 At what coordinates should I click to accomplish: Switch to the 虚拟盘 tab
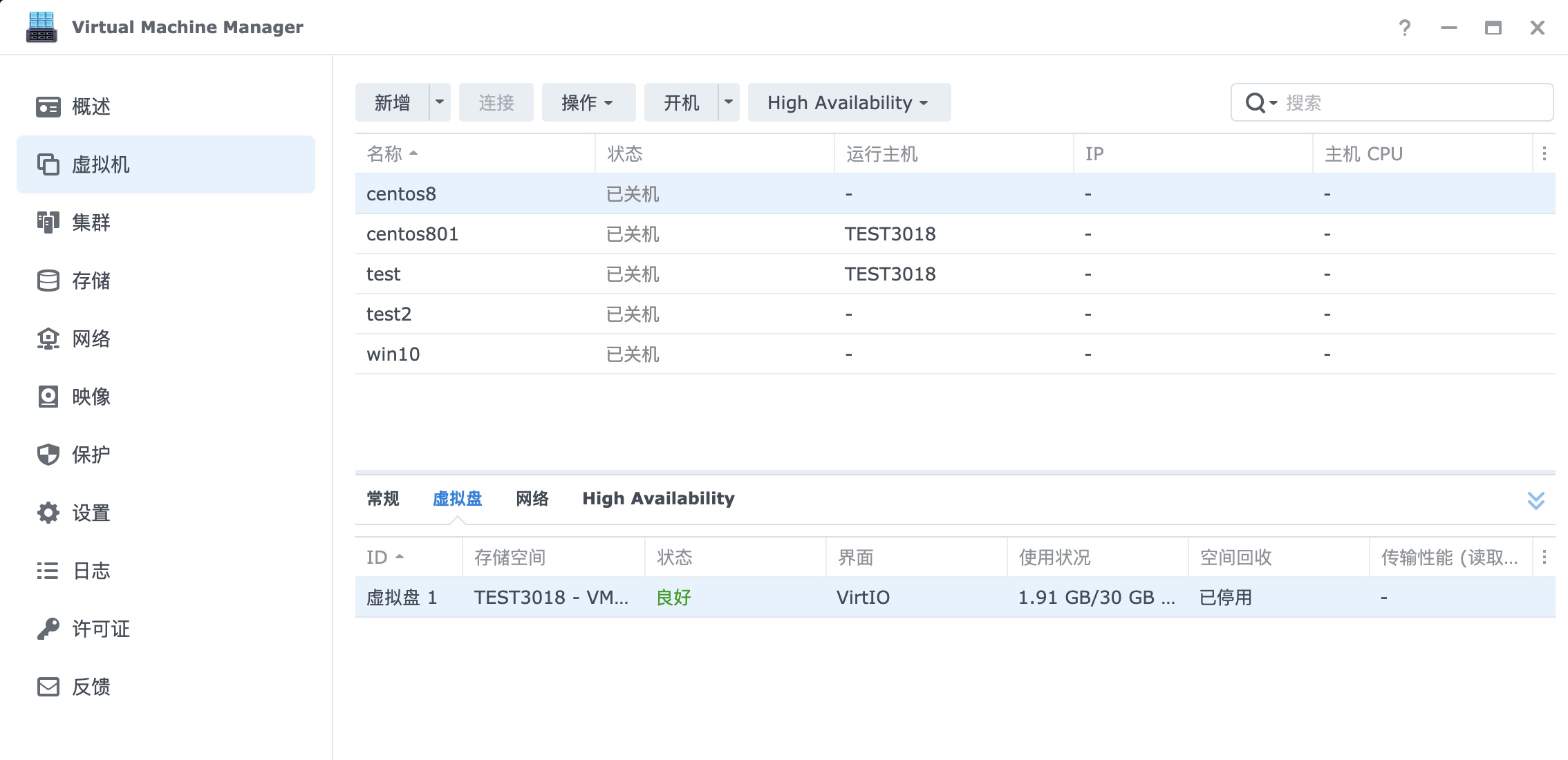[x=457, y=498]
